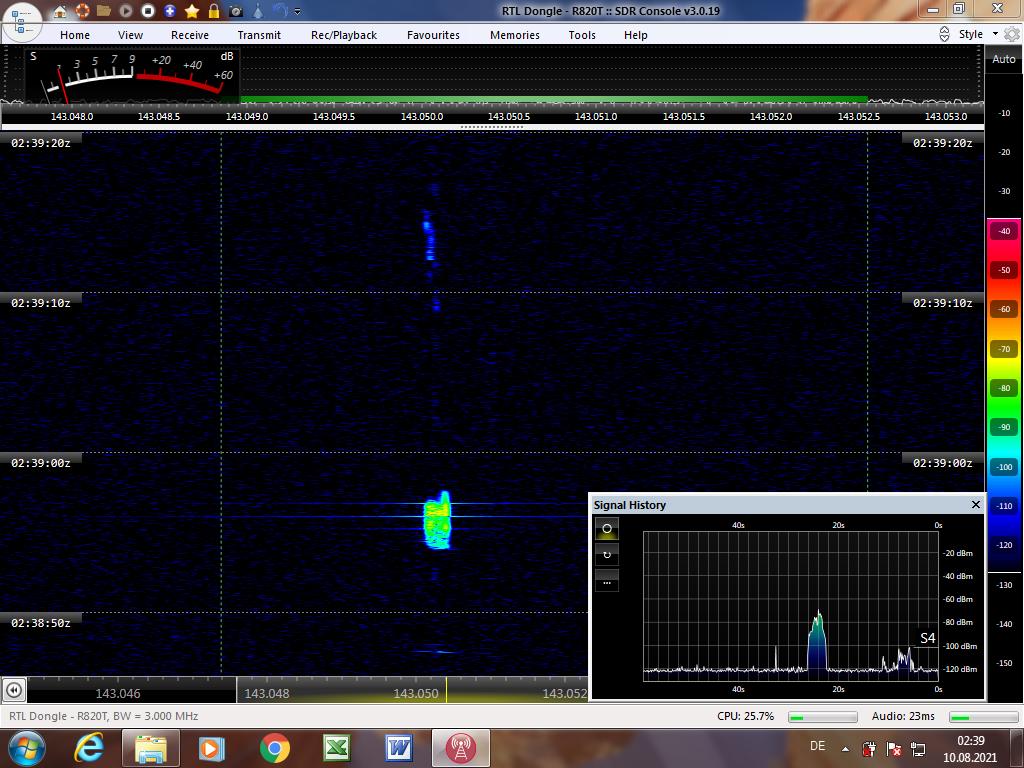The height and width of the screenshot is (768, 1024).
Task: Click 143.046 on the bottom band overview bar
Action: click(x=118, y=694)
